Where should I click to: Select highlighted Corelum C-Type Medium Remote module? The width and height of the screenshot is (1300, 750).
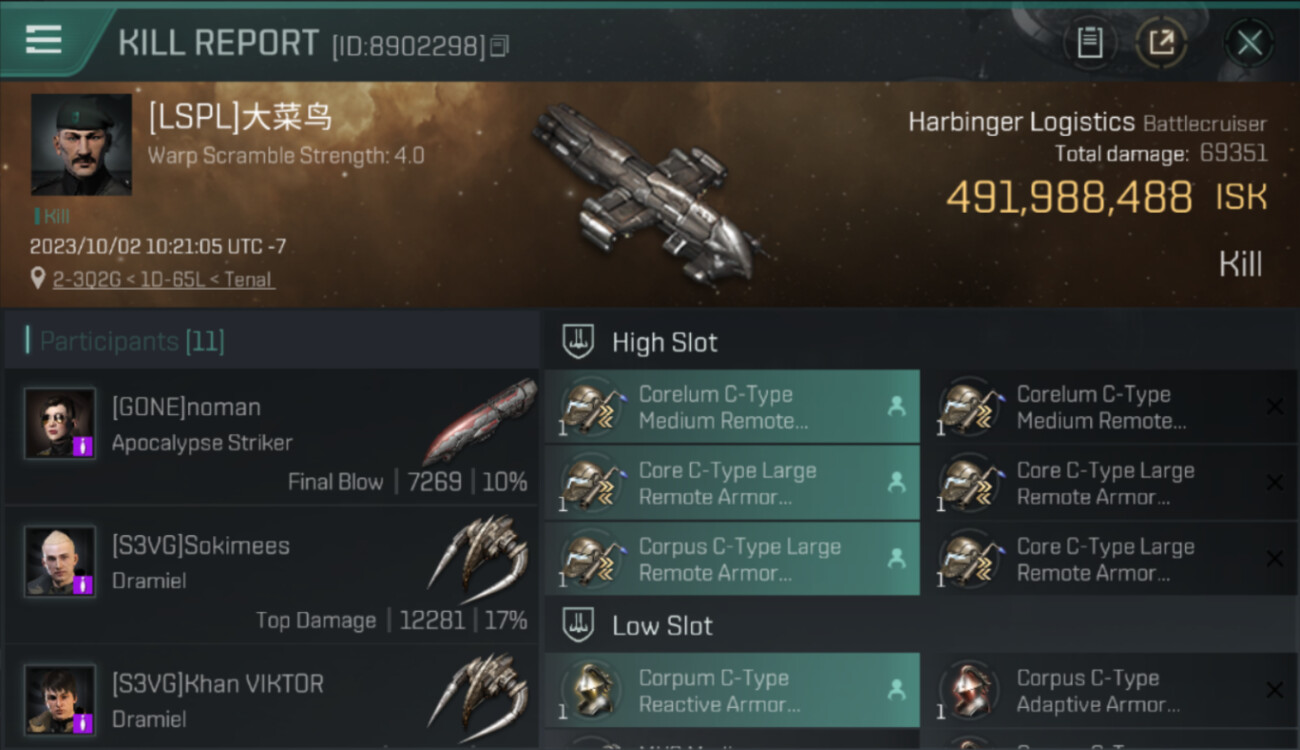tap(732, 407)
